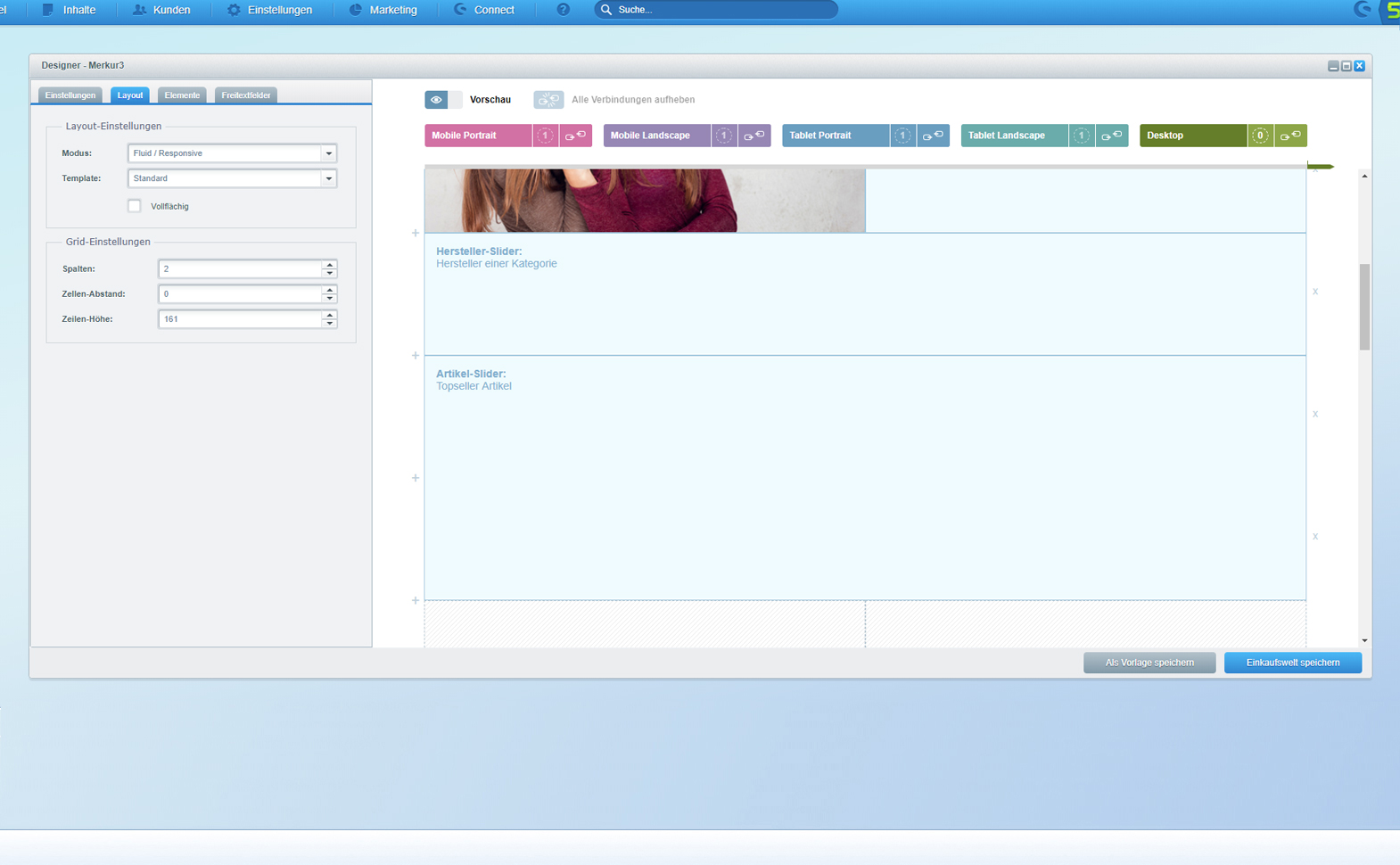
Task: Click the 'Alle Verbindungen aufheben' unlink icon
Action: [x=548, y=100]
